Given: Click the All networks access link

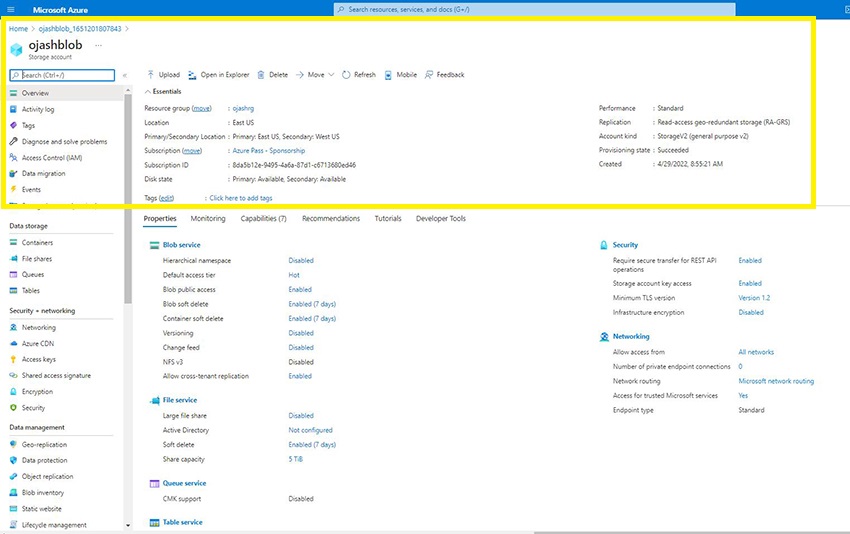Looking at the screenshot, I should coord(756,352).
